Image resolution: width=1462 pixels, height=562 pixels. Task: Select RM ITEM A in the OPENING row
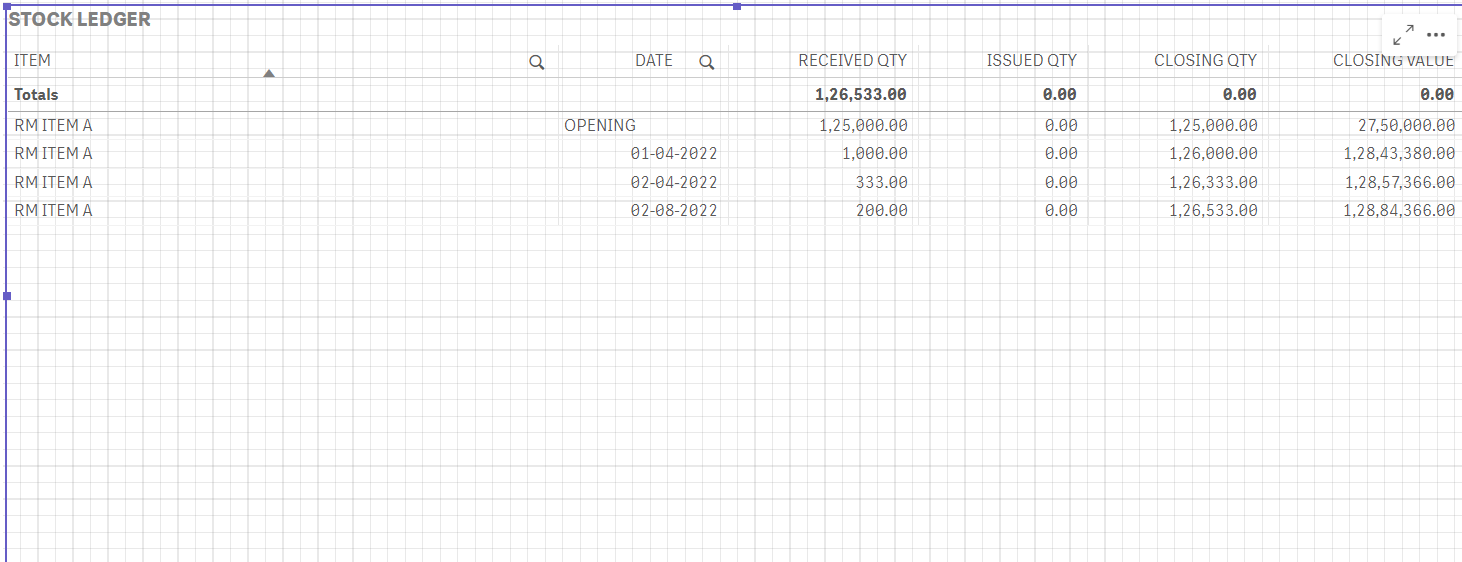pyautogui.click(x=53, y=125)
